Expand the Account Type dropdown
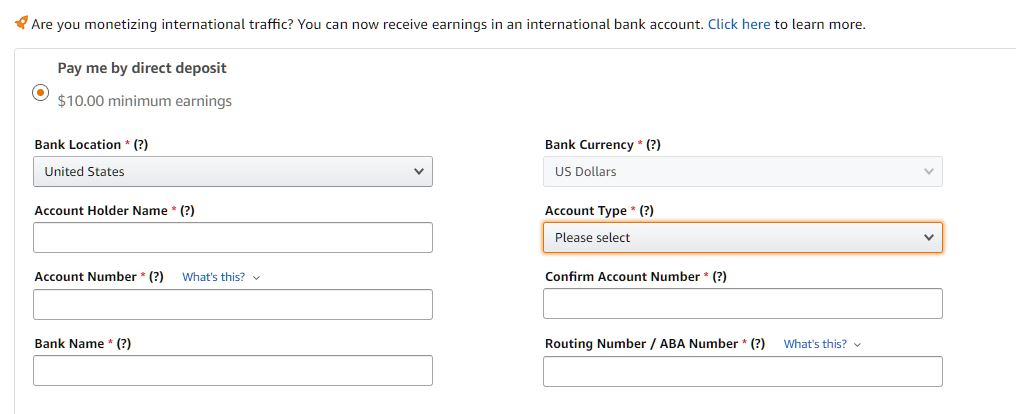1016x414 pixels. tap(742, 238)
